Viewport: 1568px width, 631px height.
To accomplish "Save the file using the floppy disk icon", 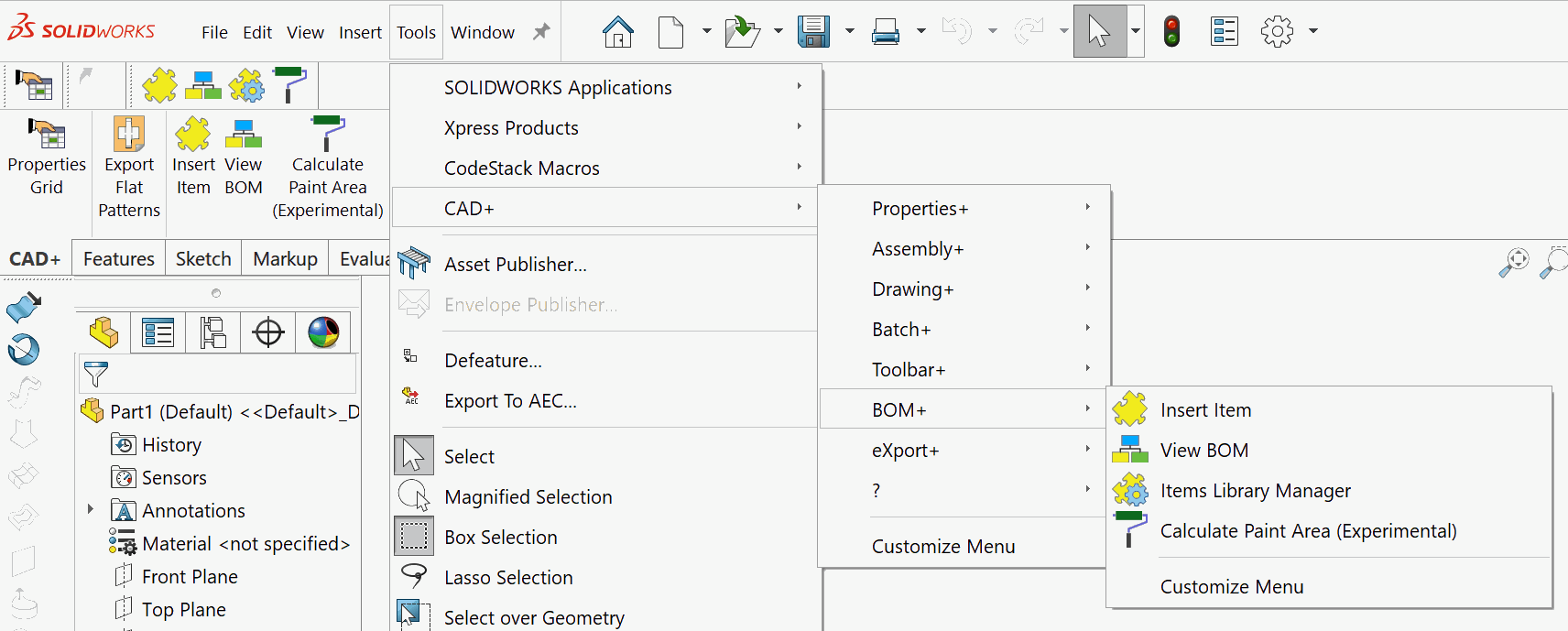I will pos(813,32).
